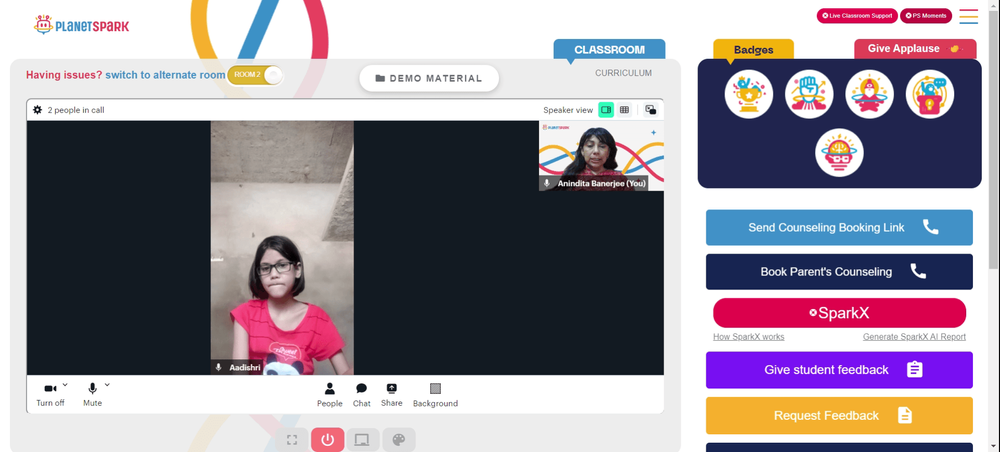
Task: Open DEMO MATERIAL
Action: click(x=429, y=78)
